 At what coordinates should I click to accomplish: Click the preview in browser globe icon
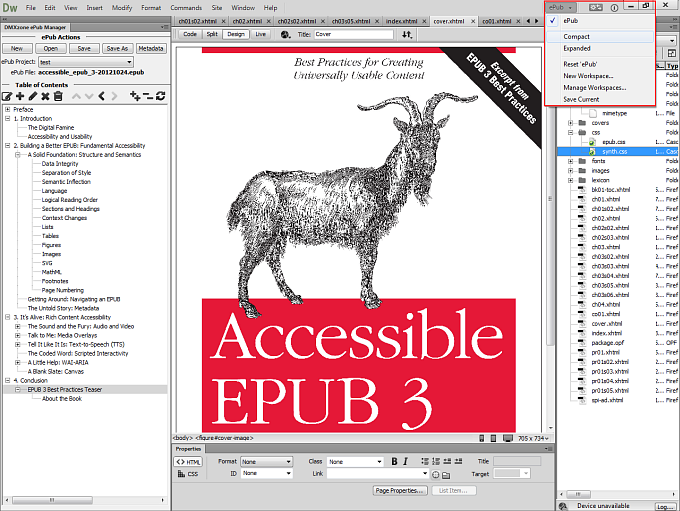[x=285, y=34]
